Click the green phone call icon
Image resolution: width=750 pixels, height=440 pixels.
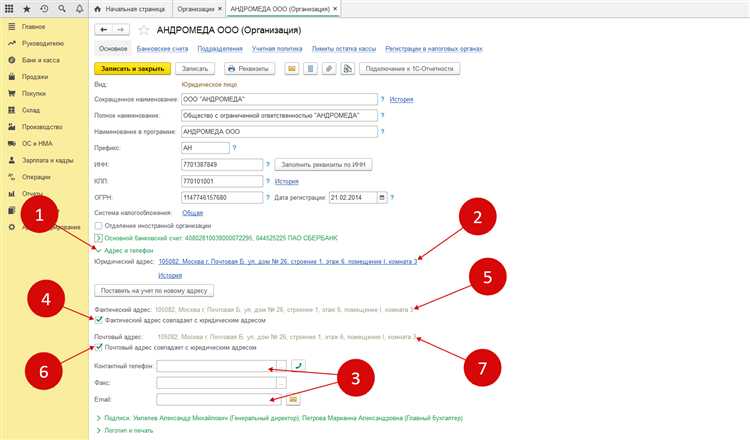298,365
